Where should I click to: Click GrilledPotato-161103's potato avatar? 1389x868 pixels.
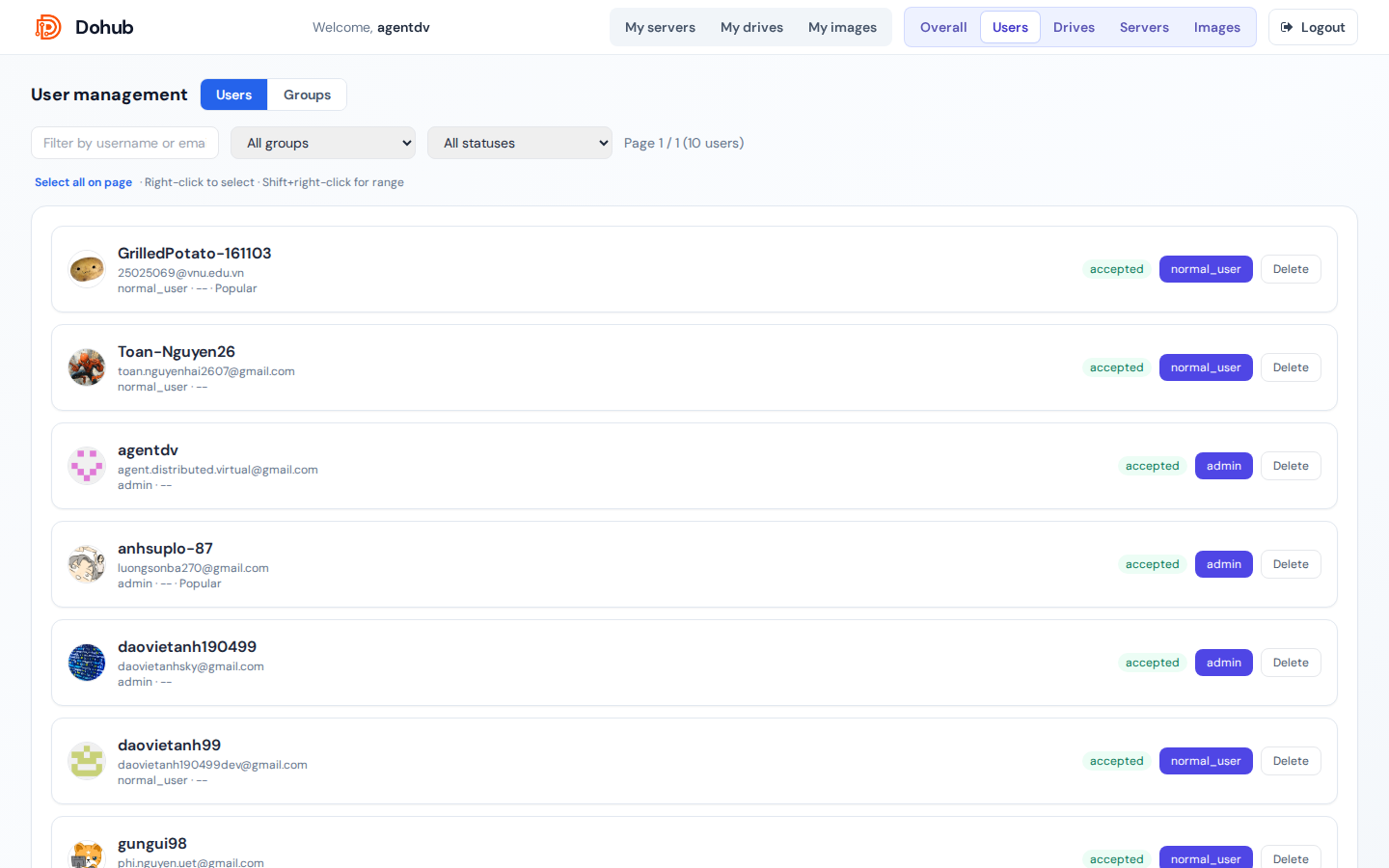87,269
